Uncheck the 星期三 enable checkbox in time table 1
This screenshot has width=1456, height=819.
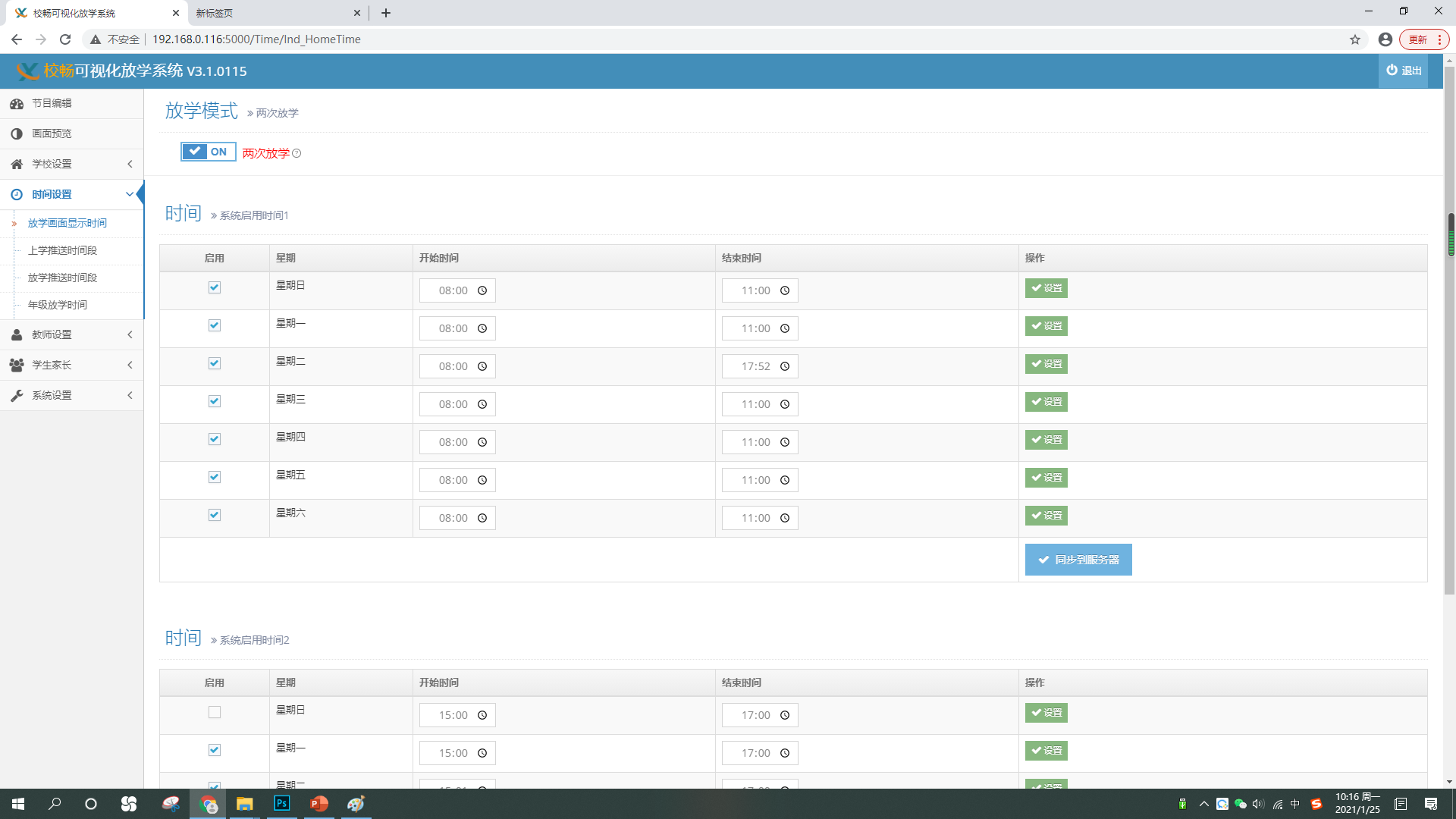[x=215, y=401]
